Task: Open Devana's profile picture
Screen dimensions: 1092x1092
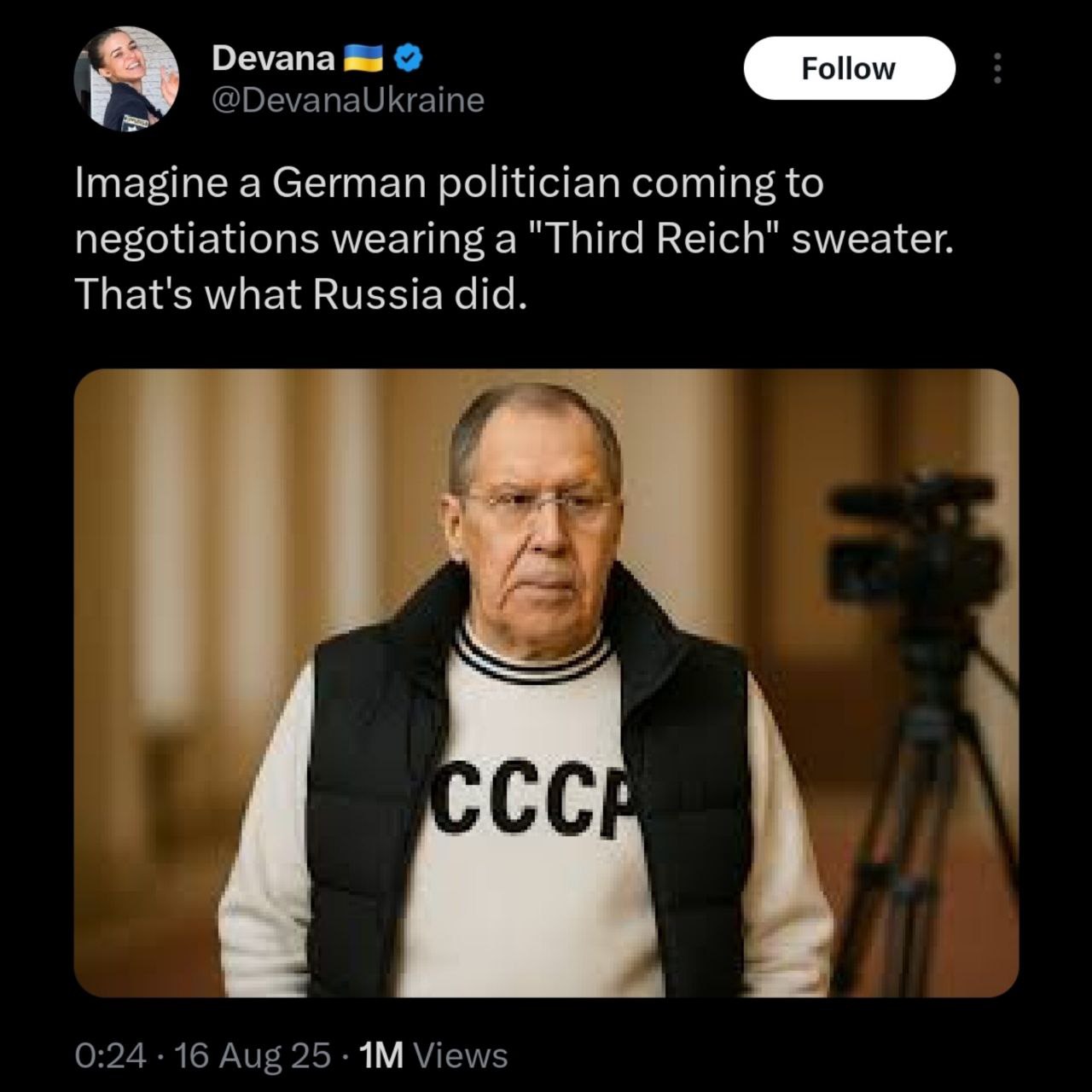Action: tap(127, 78)
